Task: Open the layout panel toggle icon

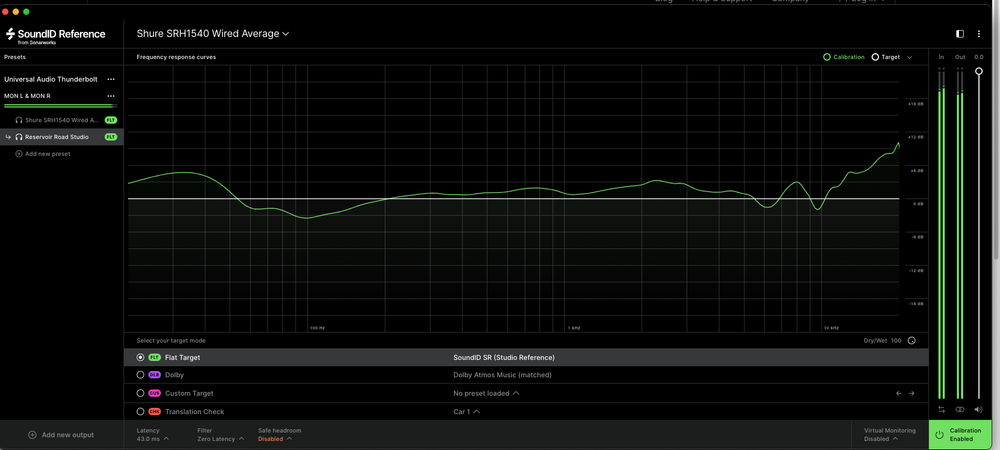Action: tap(960, 34)
